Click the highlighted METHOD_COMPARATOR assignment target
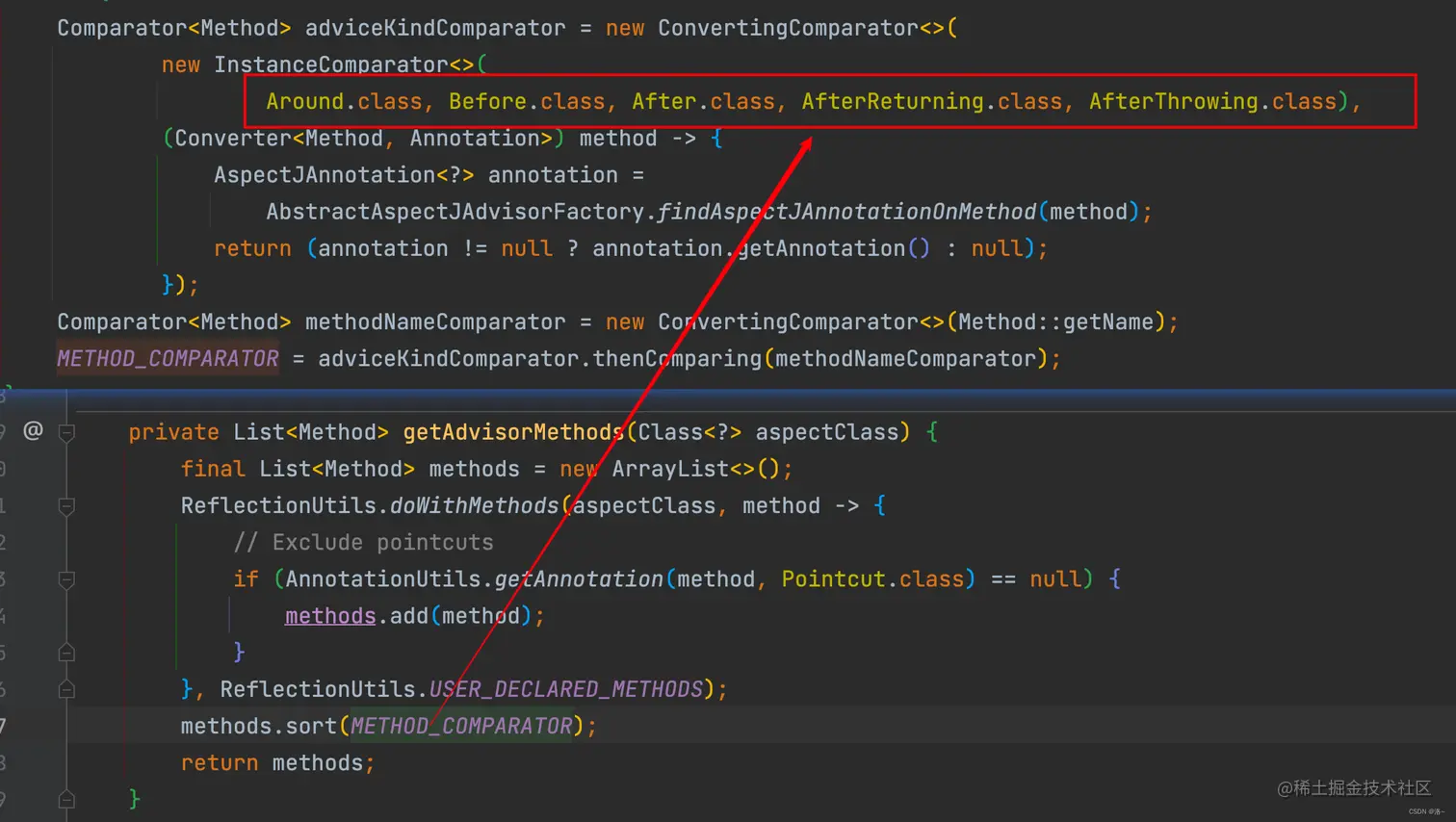Screen dimensions: 1456x822 pyautogui.click(x=168, y=358)
